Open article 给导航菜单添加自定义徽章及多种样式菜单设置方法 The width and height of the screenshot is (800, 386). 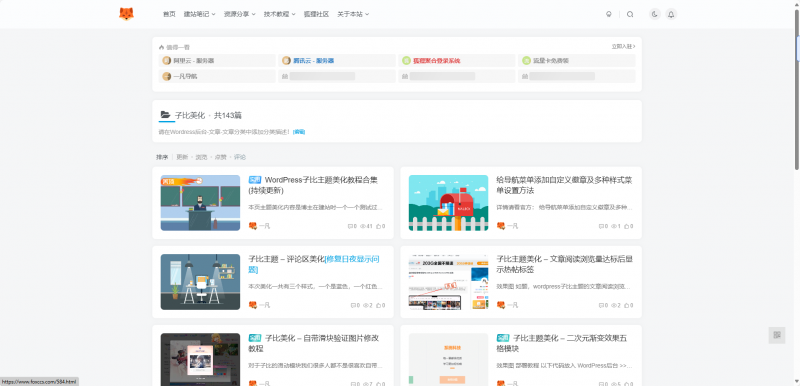[564, 185]
